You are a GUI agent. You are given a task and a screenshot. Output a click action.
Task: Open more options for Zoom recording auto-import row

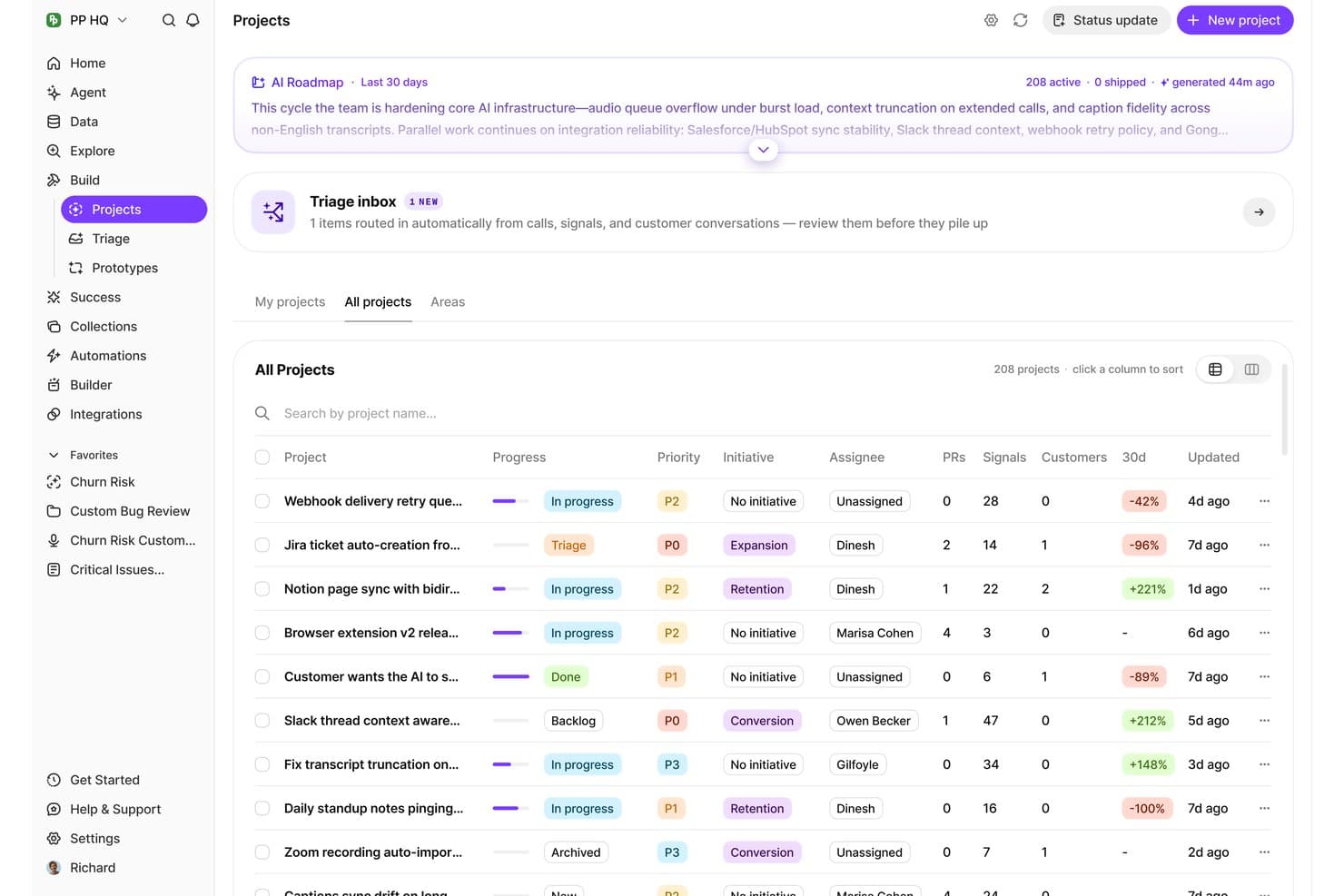(1264, 852)
